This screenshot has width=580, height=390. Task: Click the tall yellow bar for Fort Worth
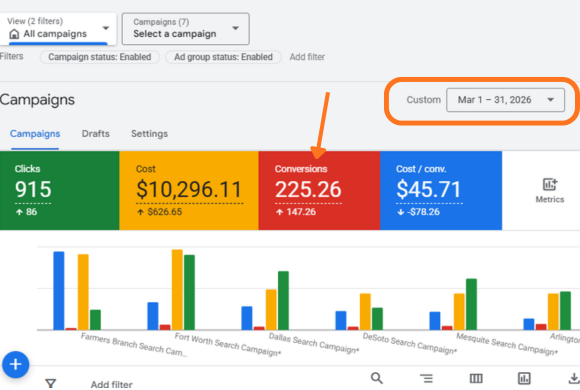tap(177, 289)
